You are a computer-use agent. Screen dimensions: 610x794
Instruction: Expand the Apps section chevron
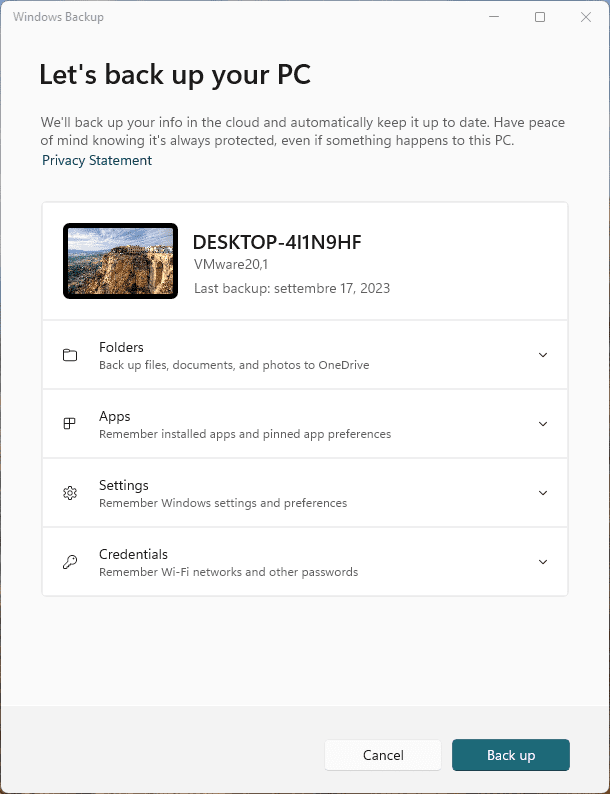pos(543,424)
